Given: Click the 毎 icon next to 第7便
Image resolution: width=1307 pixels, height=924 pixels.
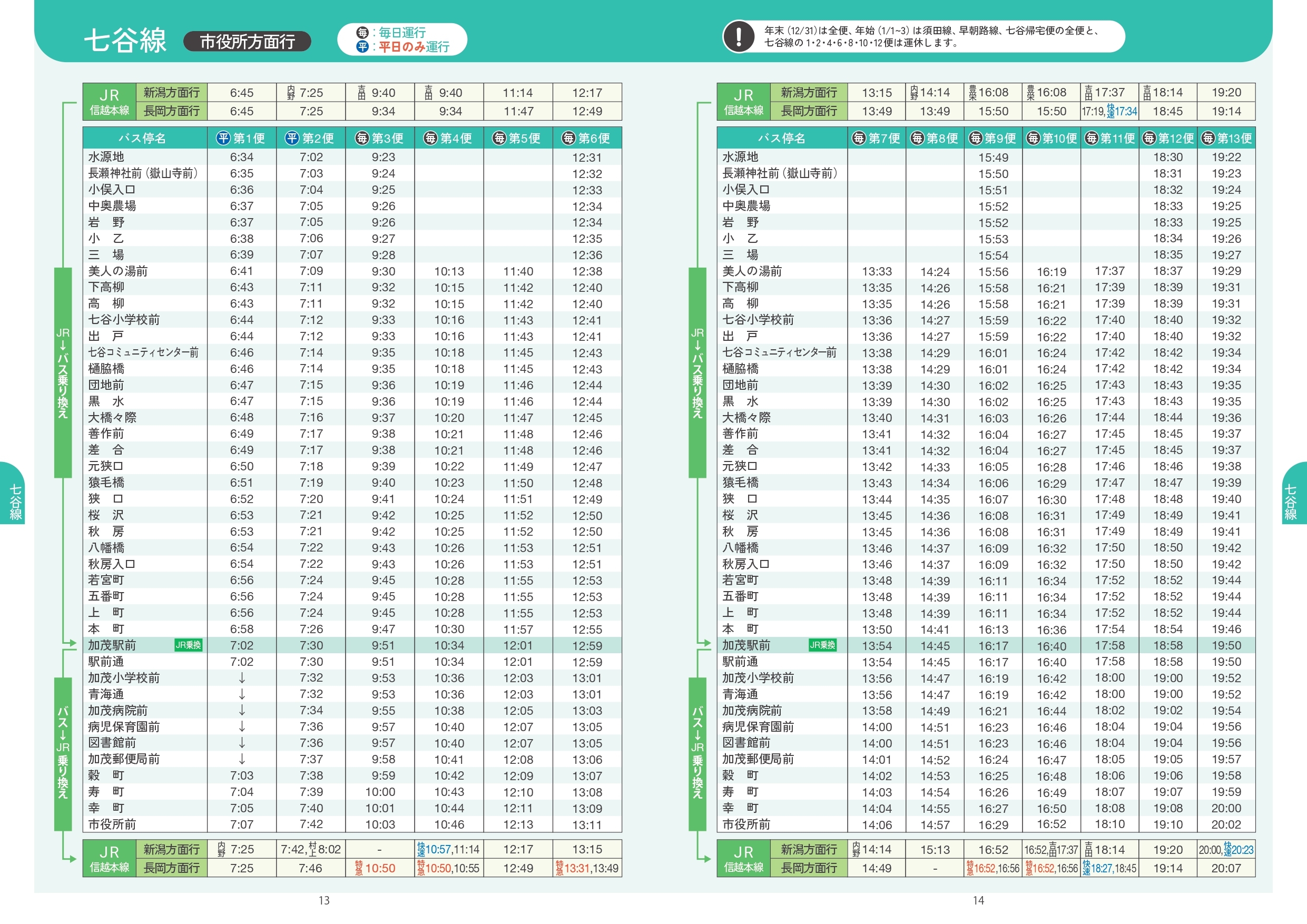Looking at the screenshot, I should pyautogui.click(x=859, y=139).
